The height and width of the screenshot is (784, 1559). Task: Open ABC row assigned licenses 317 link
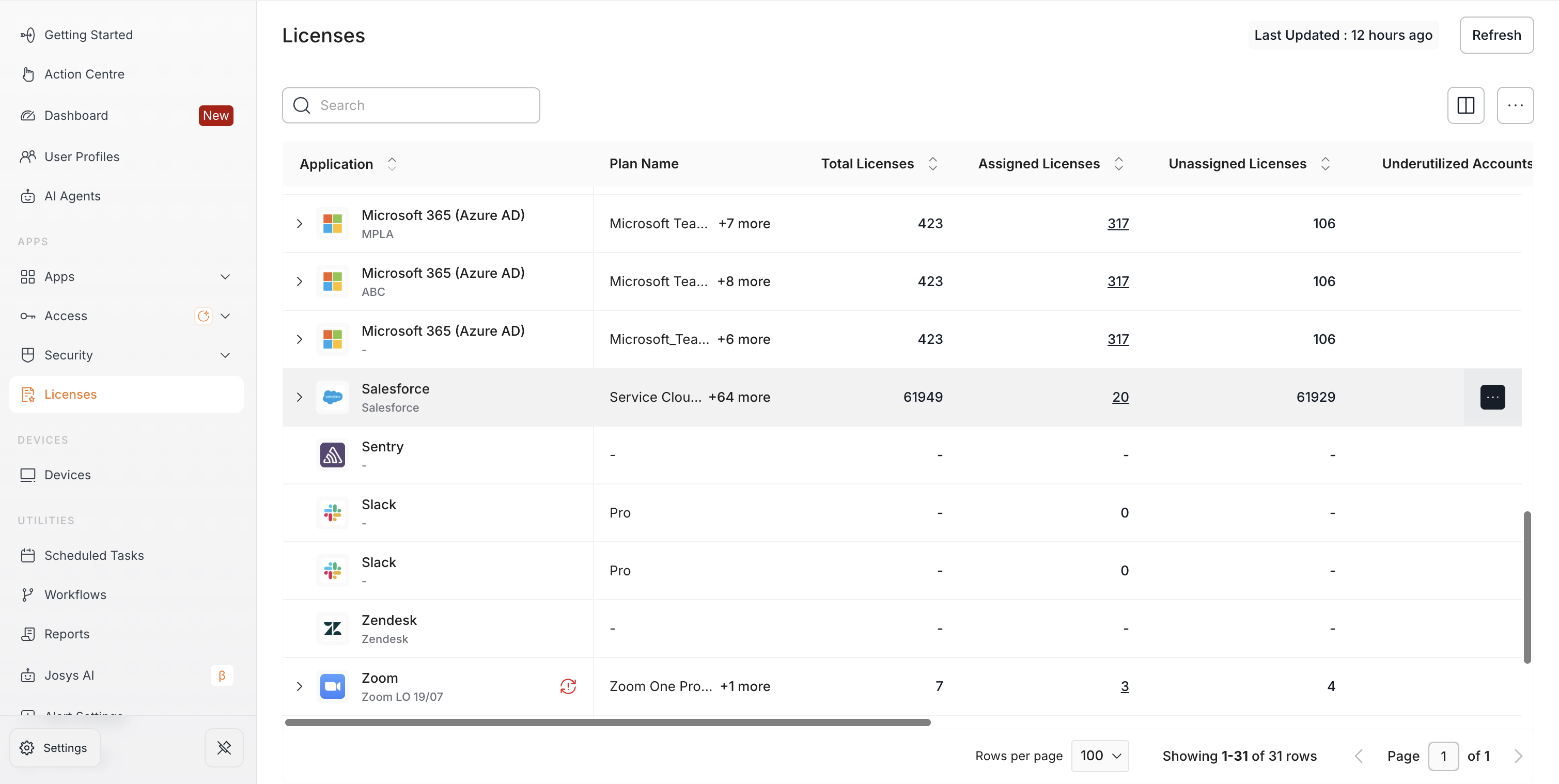click(x=1118, y=281)
